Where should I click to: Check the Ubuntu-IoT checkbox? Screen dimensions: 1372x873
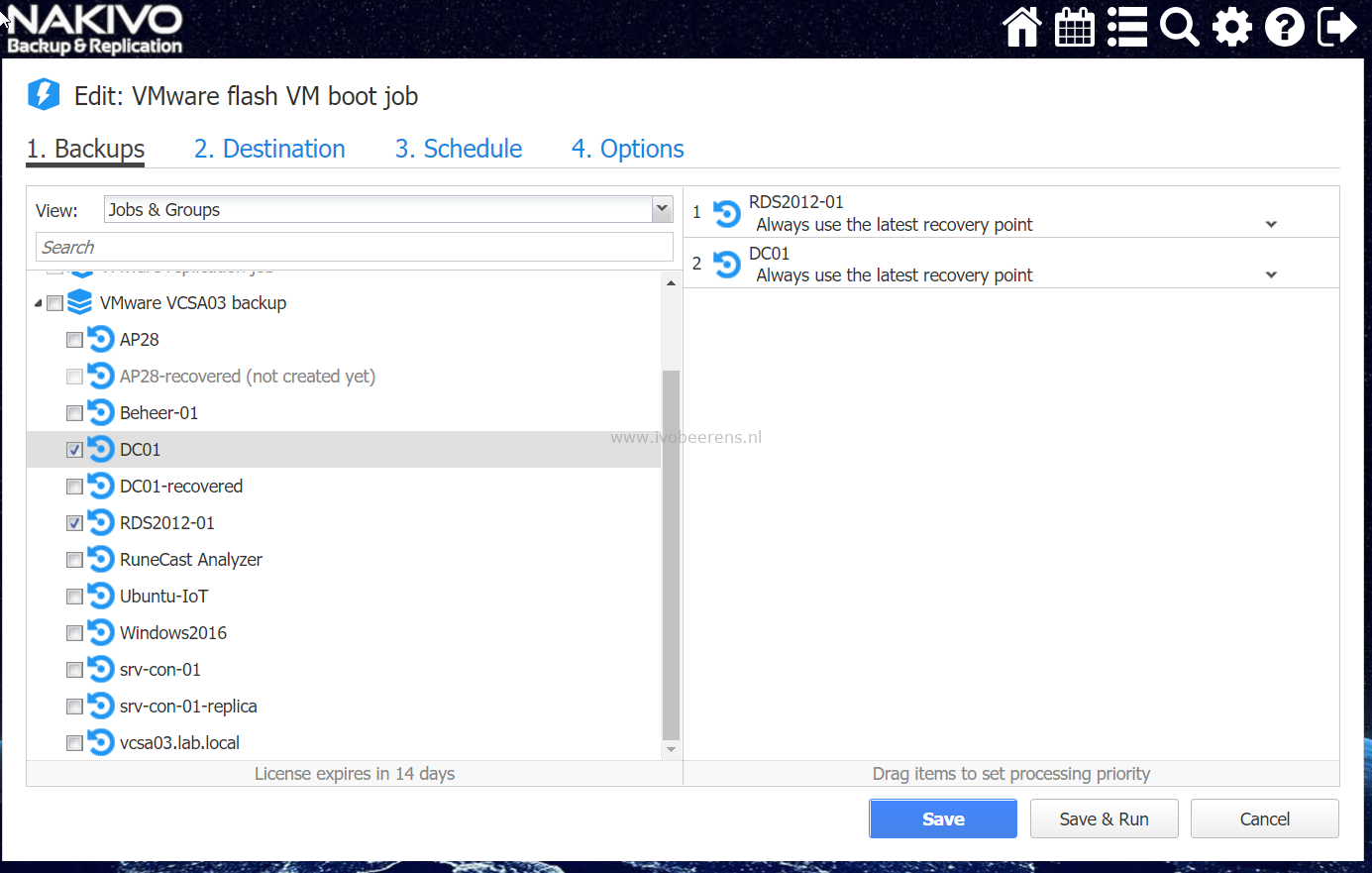coord(74,597)
